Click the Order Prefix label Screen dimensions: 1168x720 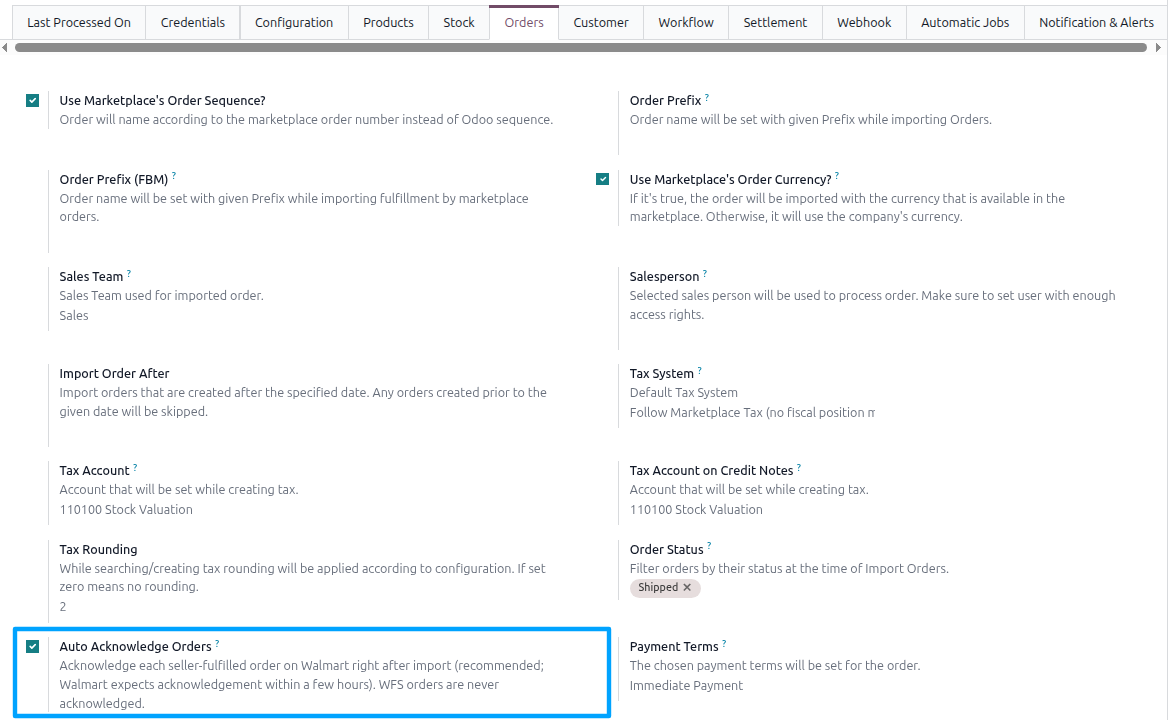665,101
